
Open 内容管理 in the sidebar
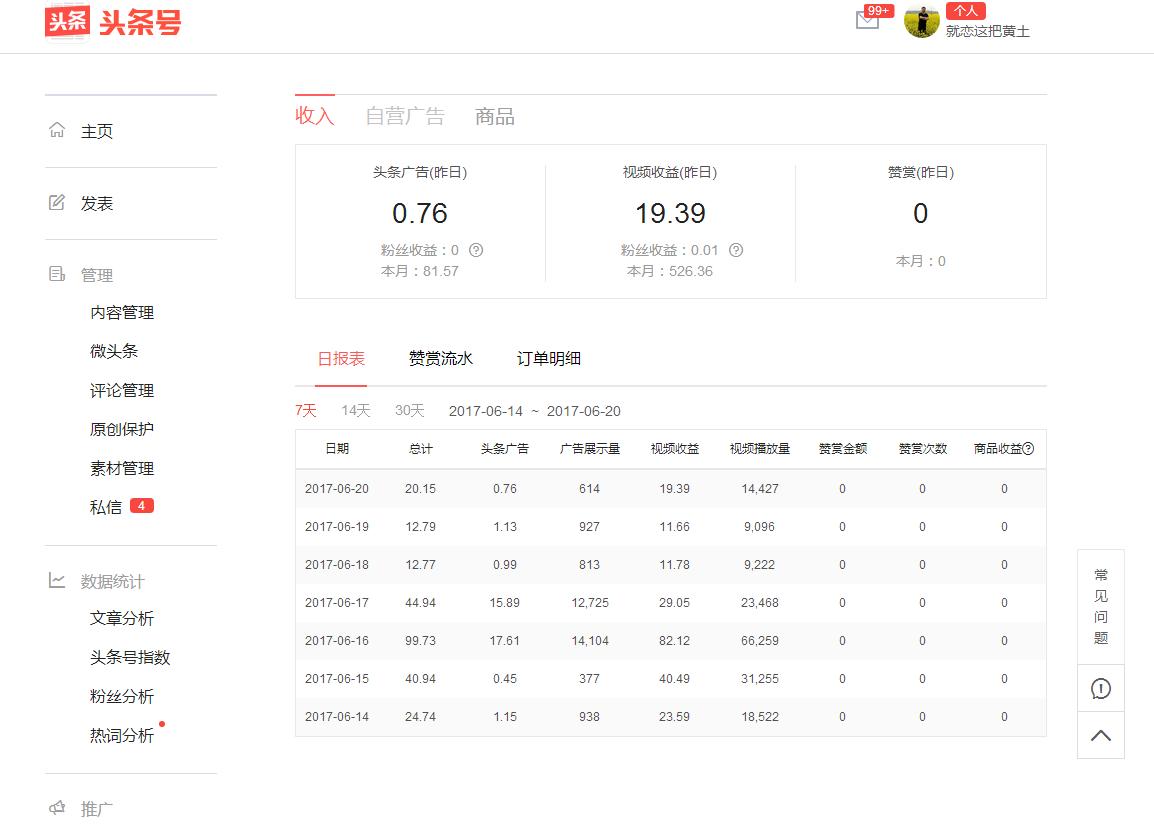pos(123,312)
